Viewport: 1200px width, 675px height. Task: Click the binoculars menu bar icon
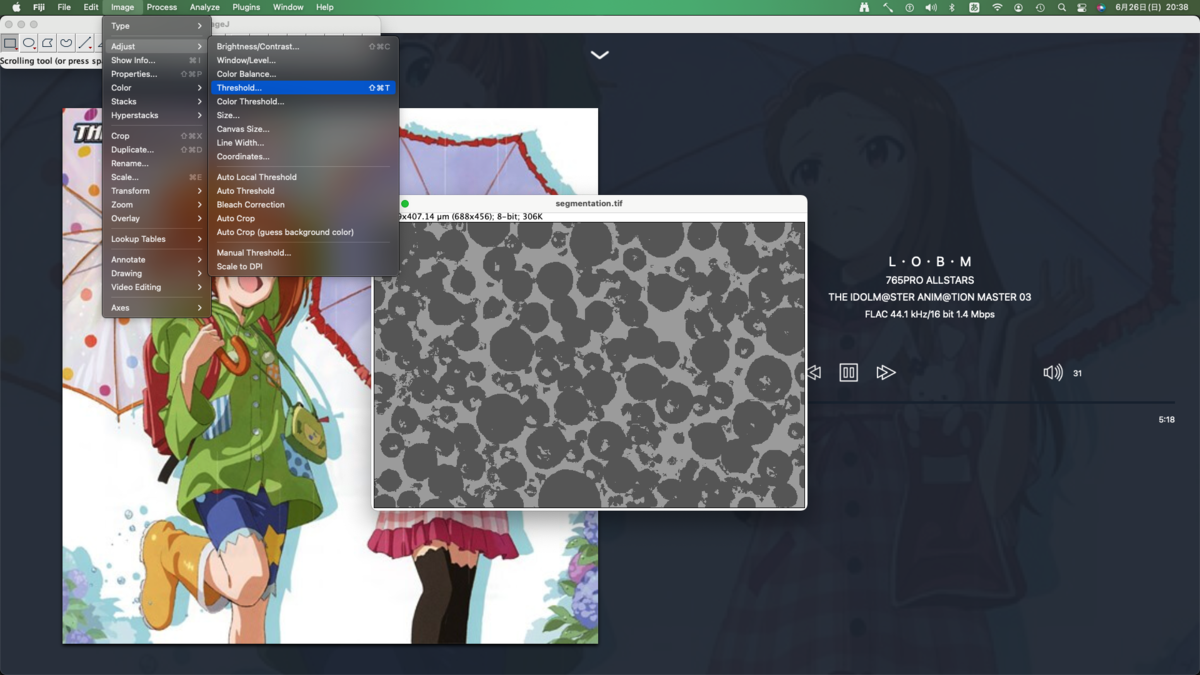tap(864, 7)
